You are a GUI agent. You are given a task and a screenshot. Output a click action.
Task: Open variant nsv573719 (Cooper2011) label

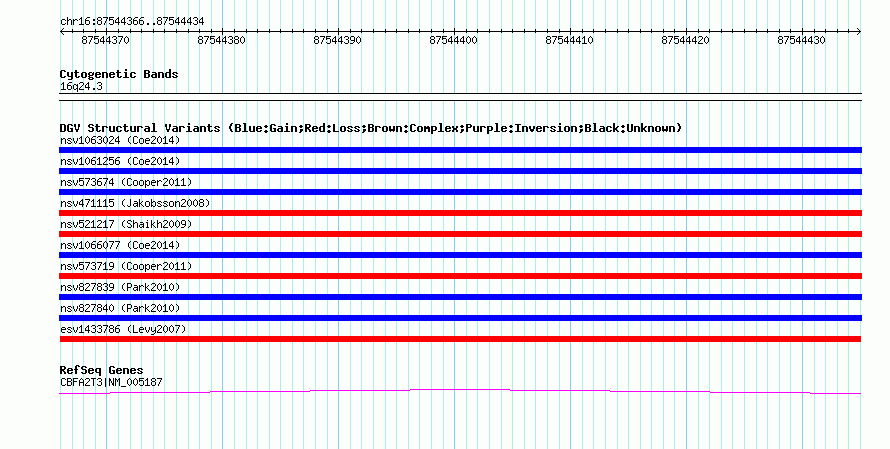126,266
